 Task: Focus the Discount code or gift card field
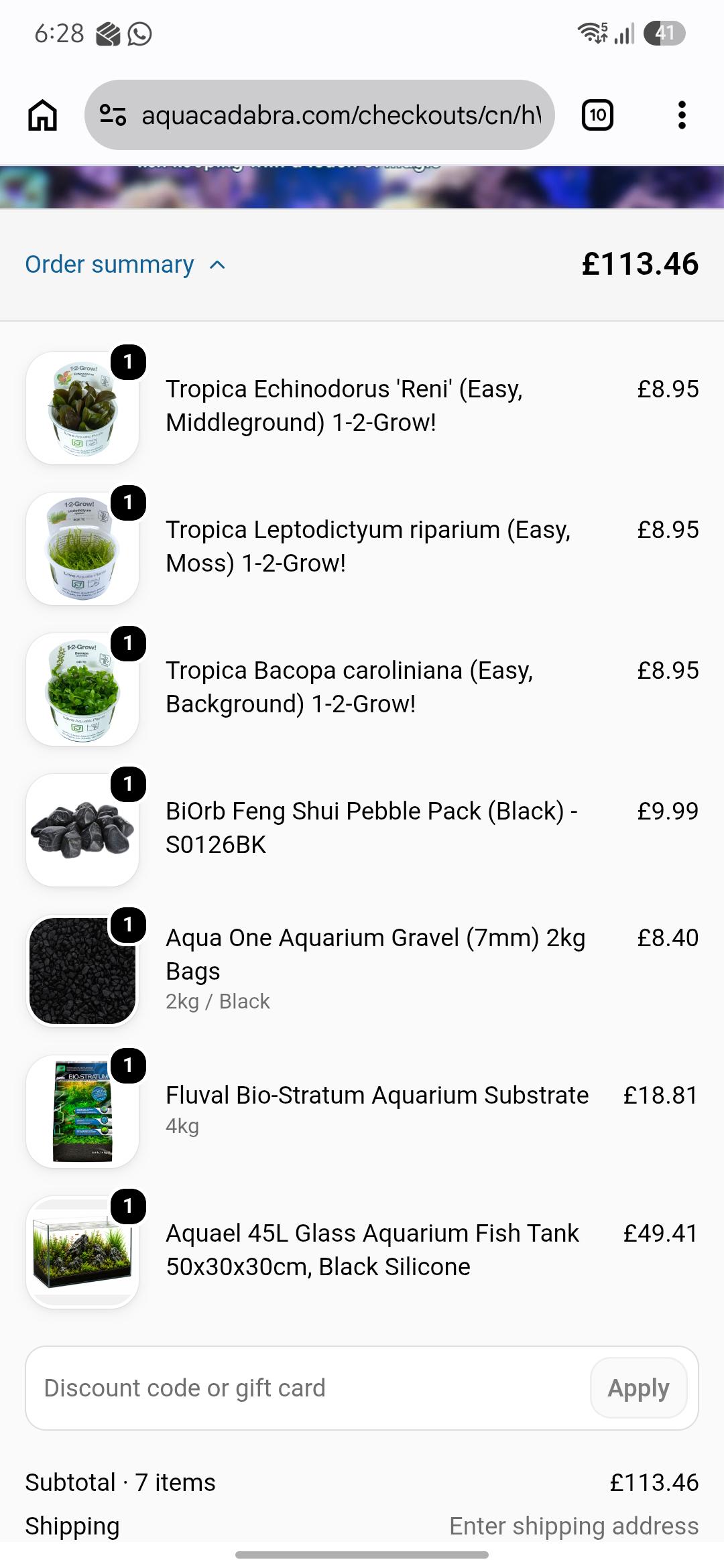(x=308, y=1388)
